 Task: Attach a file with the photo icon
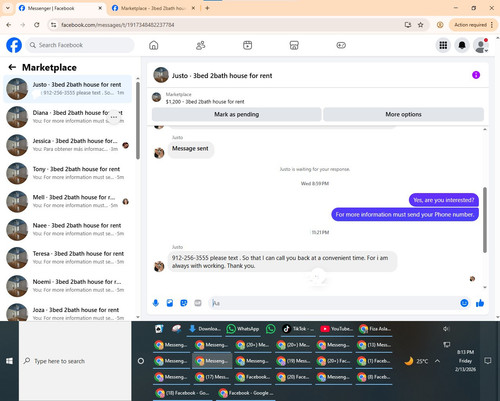(170, 303)
